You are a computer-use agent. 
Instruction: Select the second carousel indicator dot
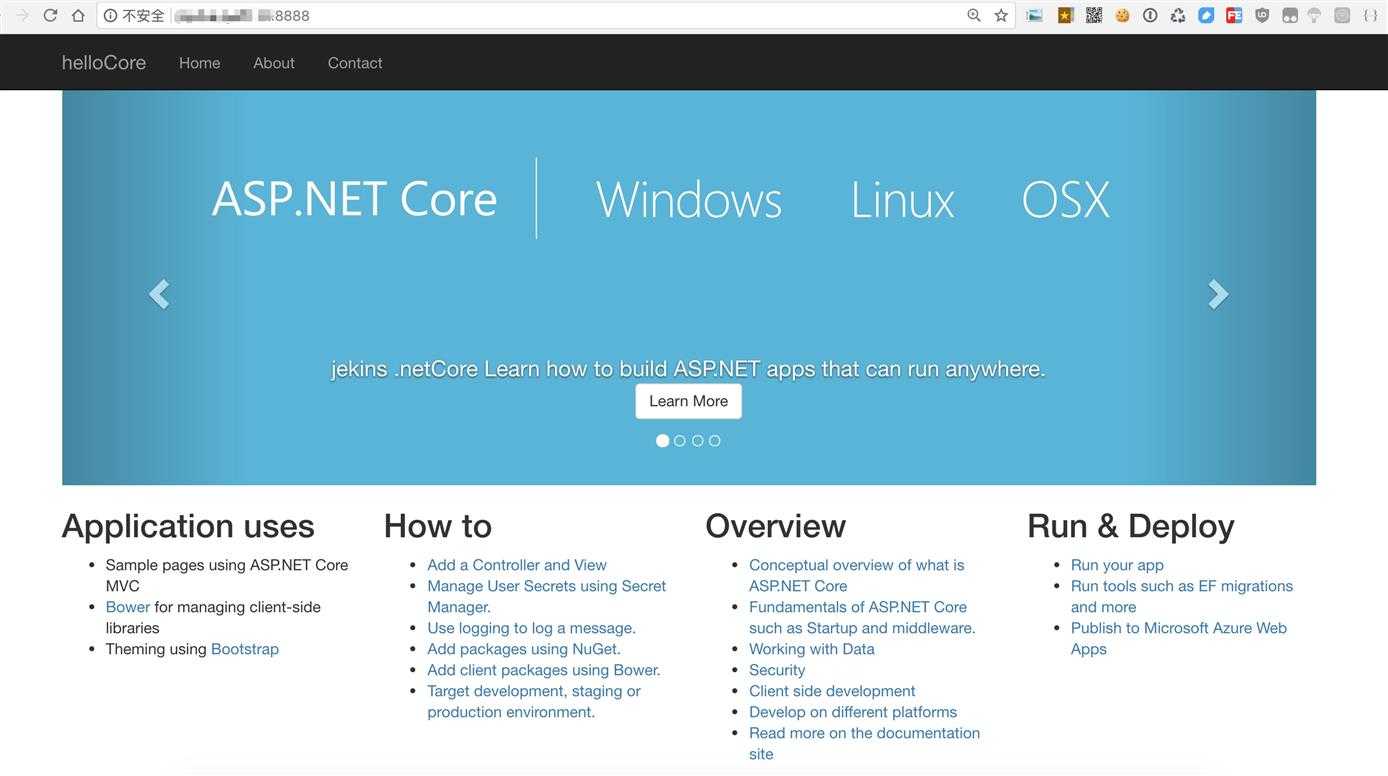(x=680, y=441)
